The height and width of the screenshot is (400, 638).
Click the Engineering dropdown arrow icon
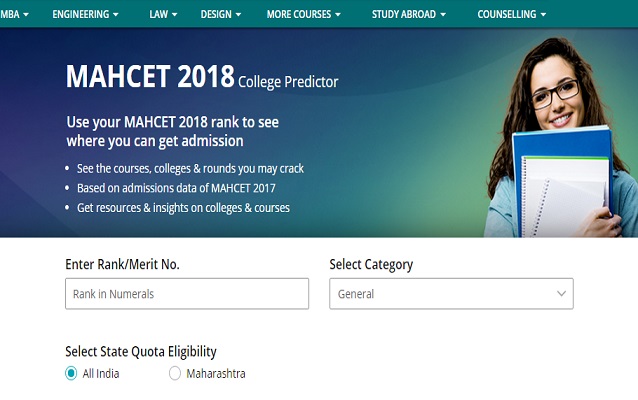116,15
